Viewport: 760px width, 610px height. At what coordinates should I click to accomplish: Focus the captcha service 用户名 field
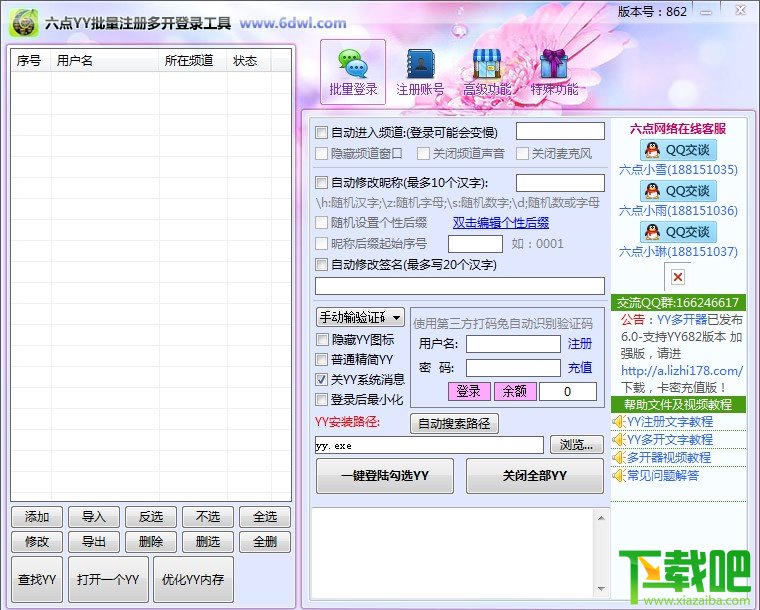click(x=513, y=344)
